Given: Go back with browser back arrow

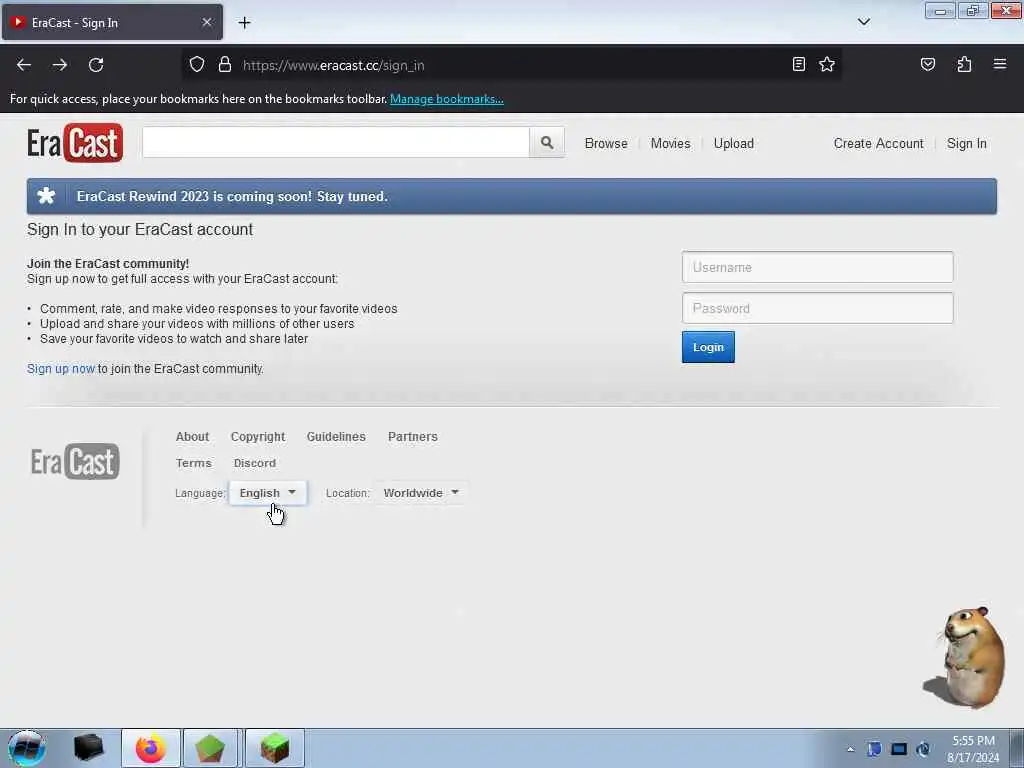Looking at the screenshot, I should pos(24,65).
